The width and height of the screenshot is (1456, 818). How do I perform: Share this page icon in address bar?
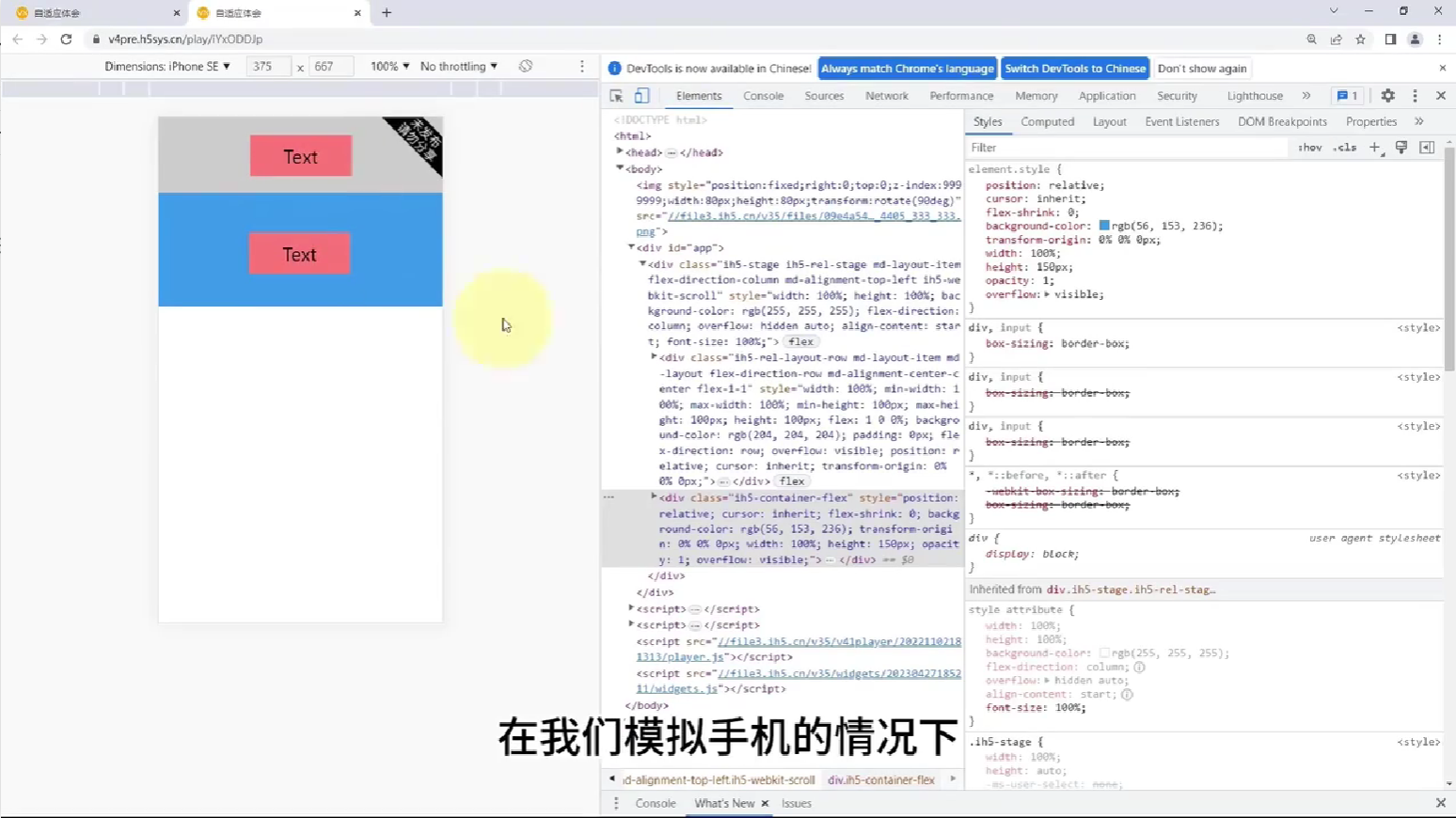click(x=1336, y=39)
